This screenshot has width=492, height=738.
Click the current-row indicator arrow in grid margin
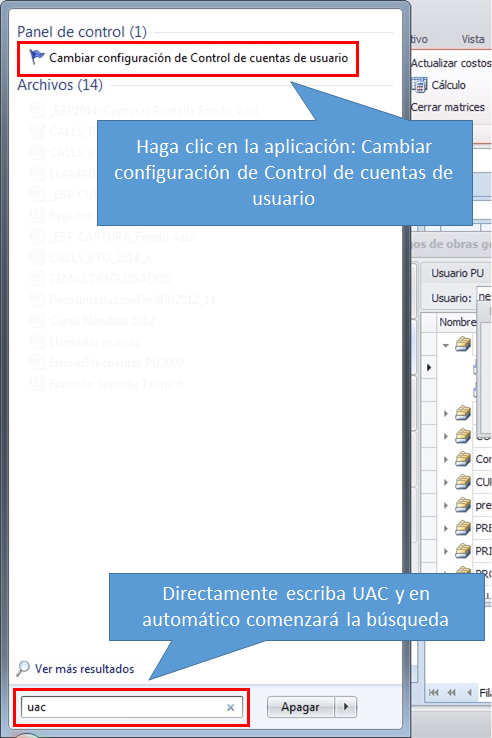tap(428, 368)
